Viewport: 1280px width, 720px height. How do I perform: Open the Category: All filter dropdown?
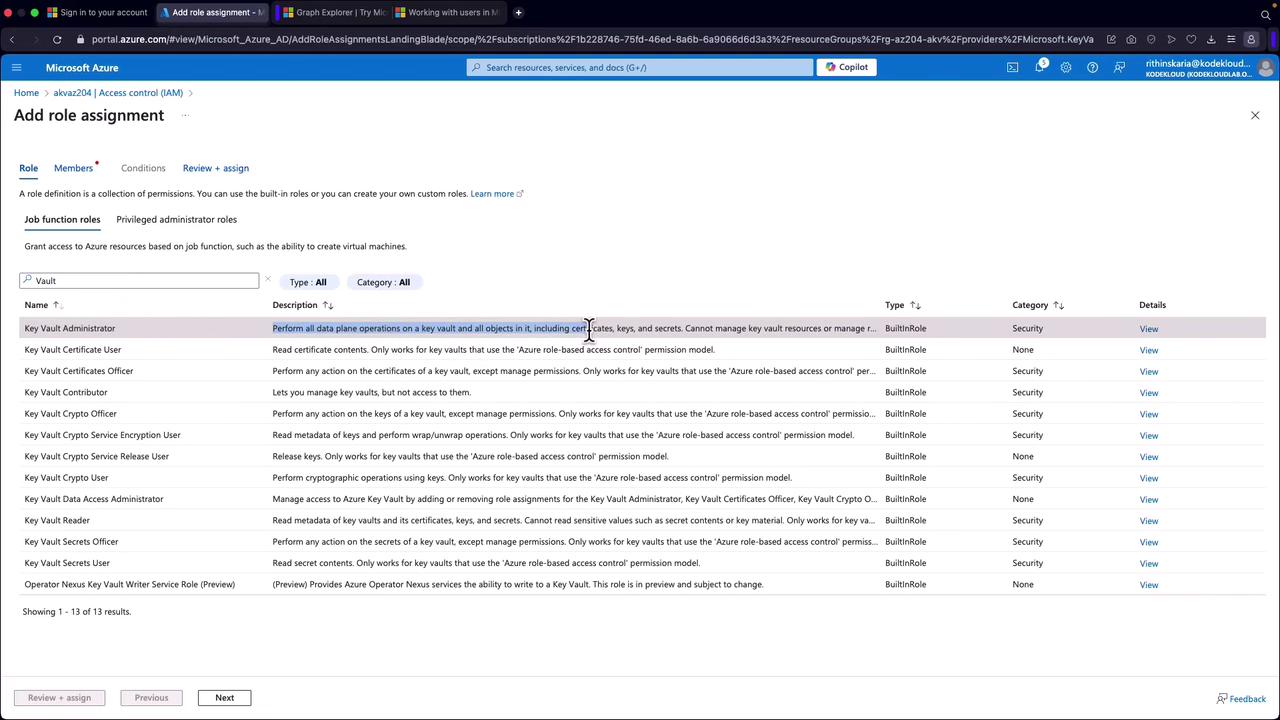(383, 282)
